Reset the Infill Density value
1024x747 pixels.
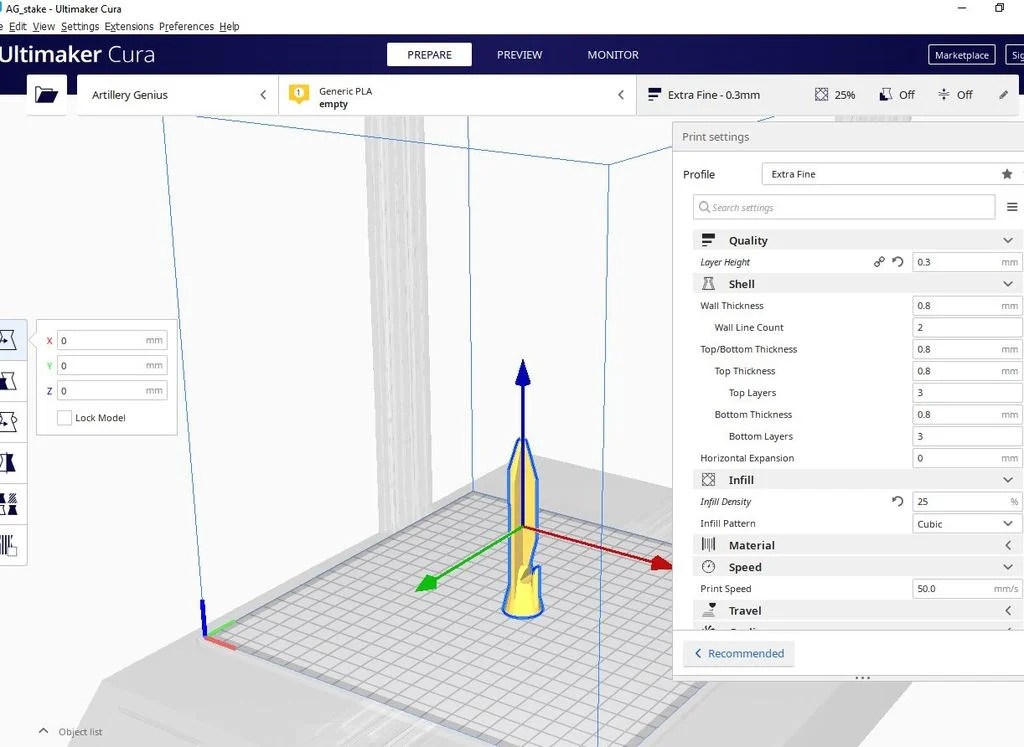pos(898,501)
